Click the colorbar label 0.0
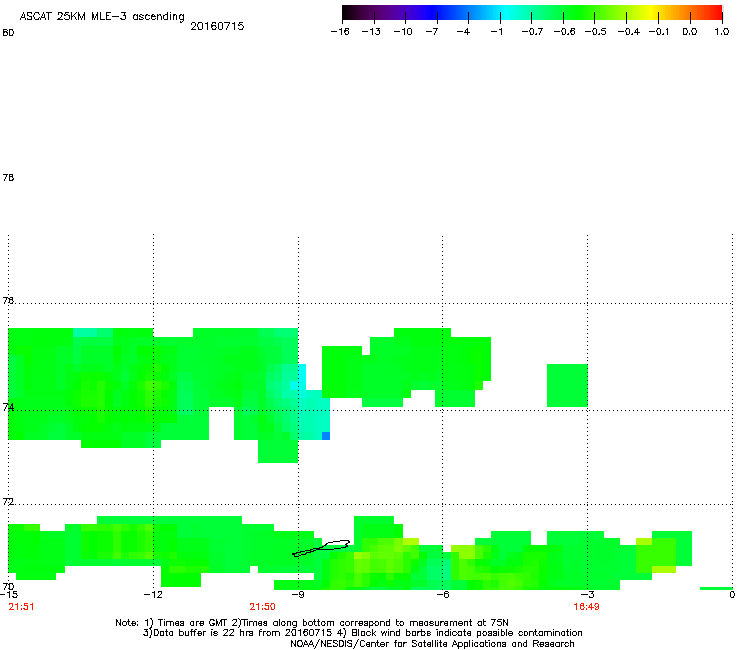This screenshot has height=650, width=740. coord(690,32)
